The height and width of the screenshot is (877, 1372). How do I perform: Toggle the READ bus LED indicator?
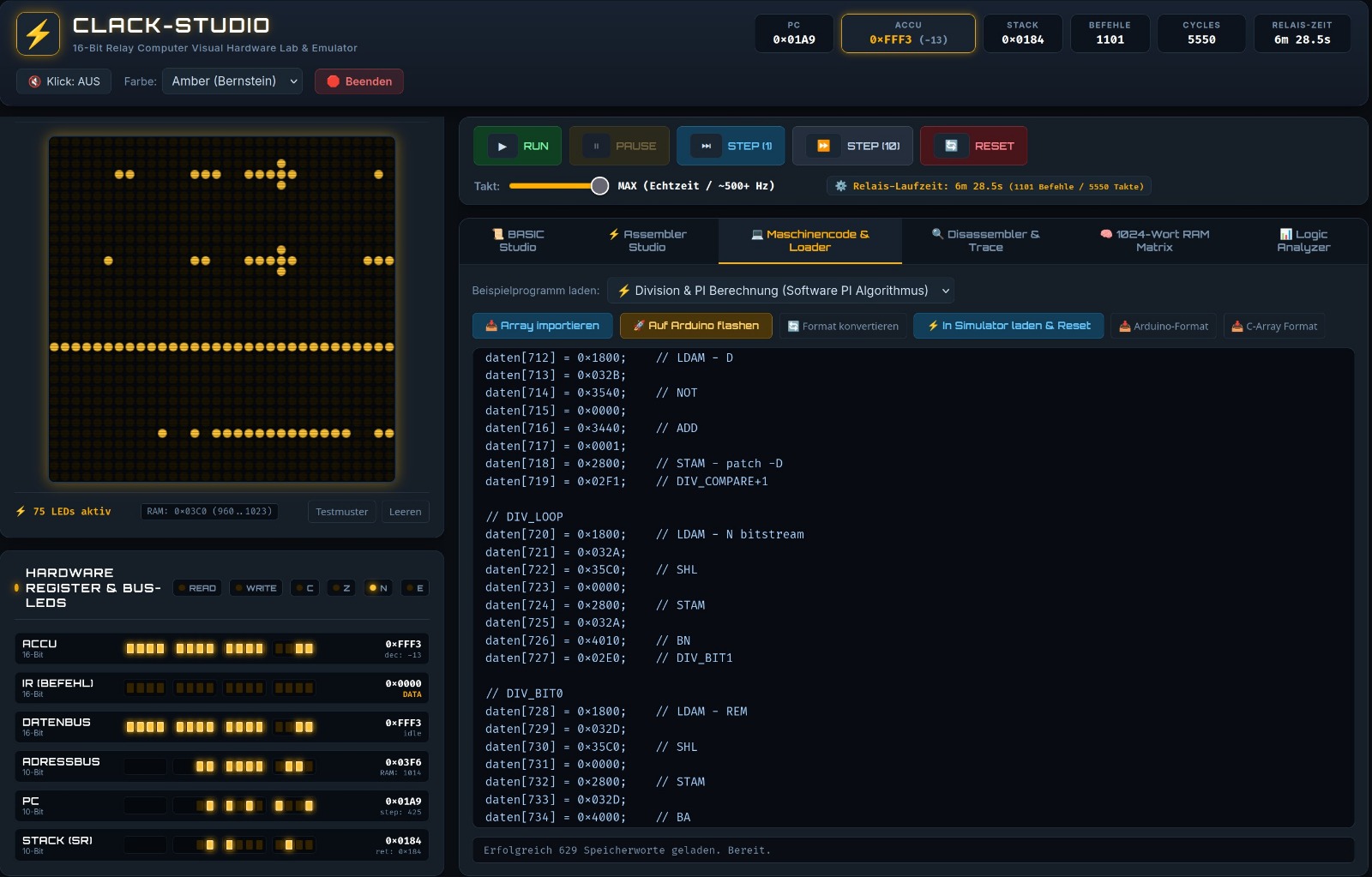point(197,588)
